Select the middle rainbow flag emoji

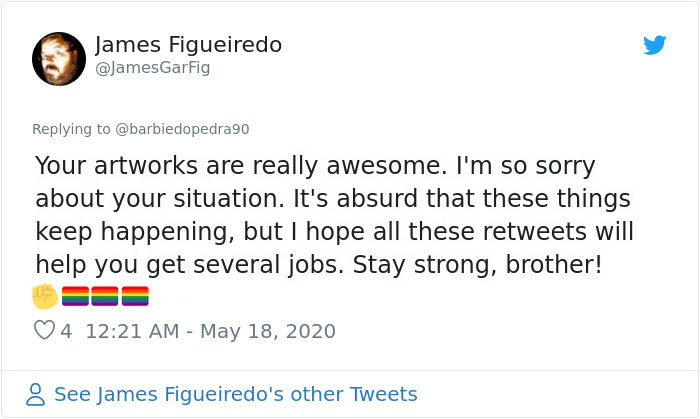tap(105, 296)
